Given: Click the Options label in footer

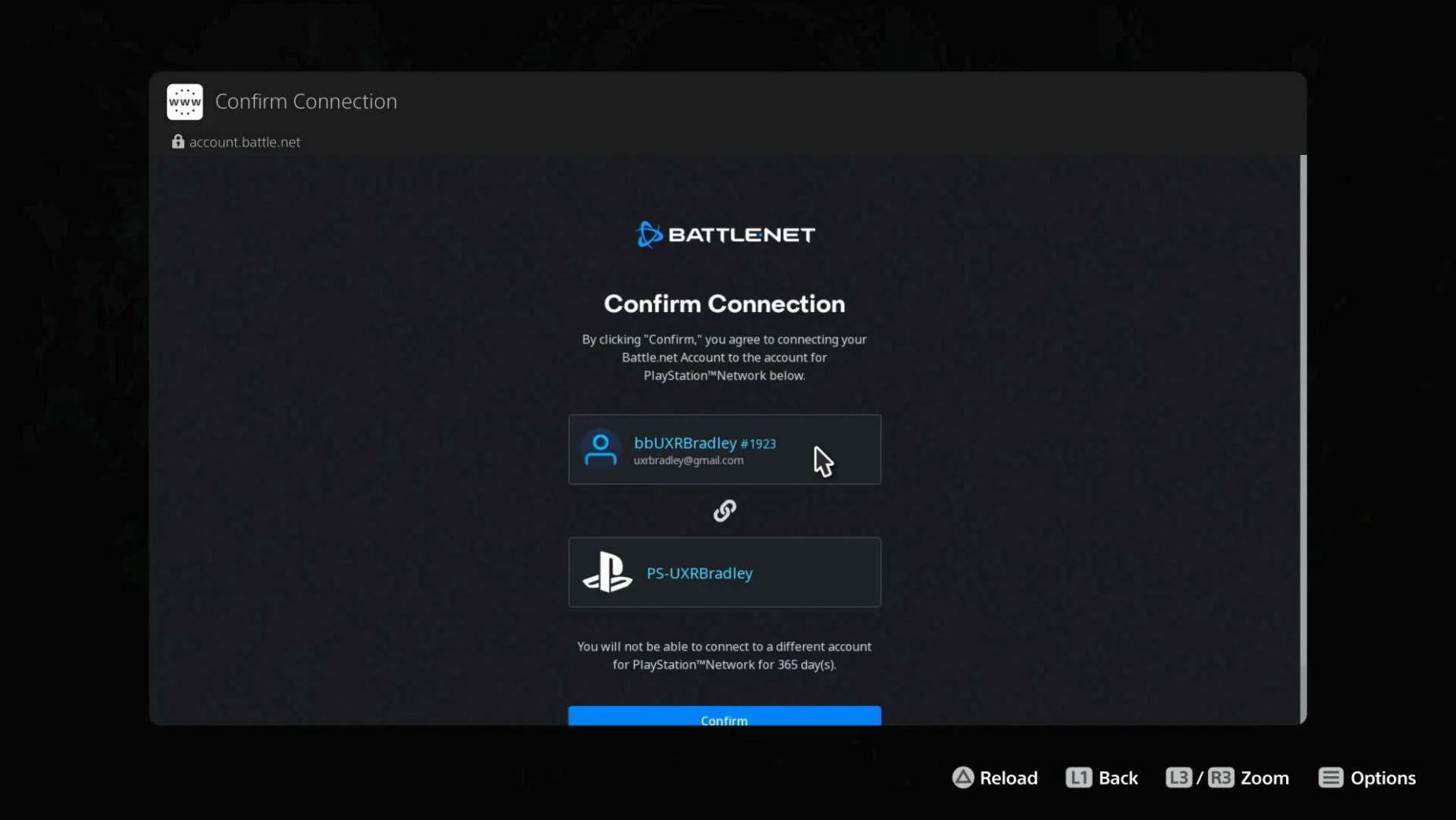Looking at the screenshot, I should (x=1383, y=778).
